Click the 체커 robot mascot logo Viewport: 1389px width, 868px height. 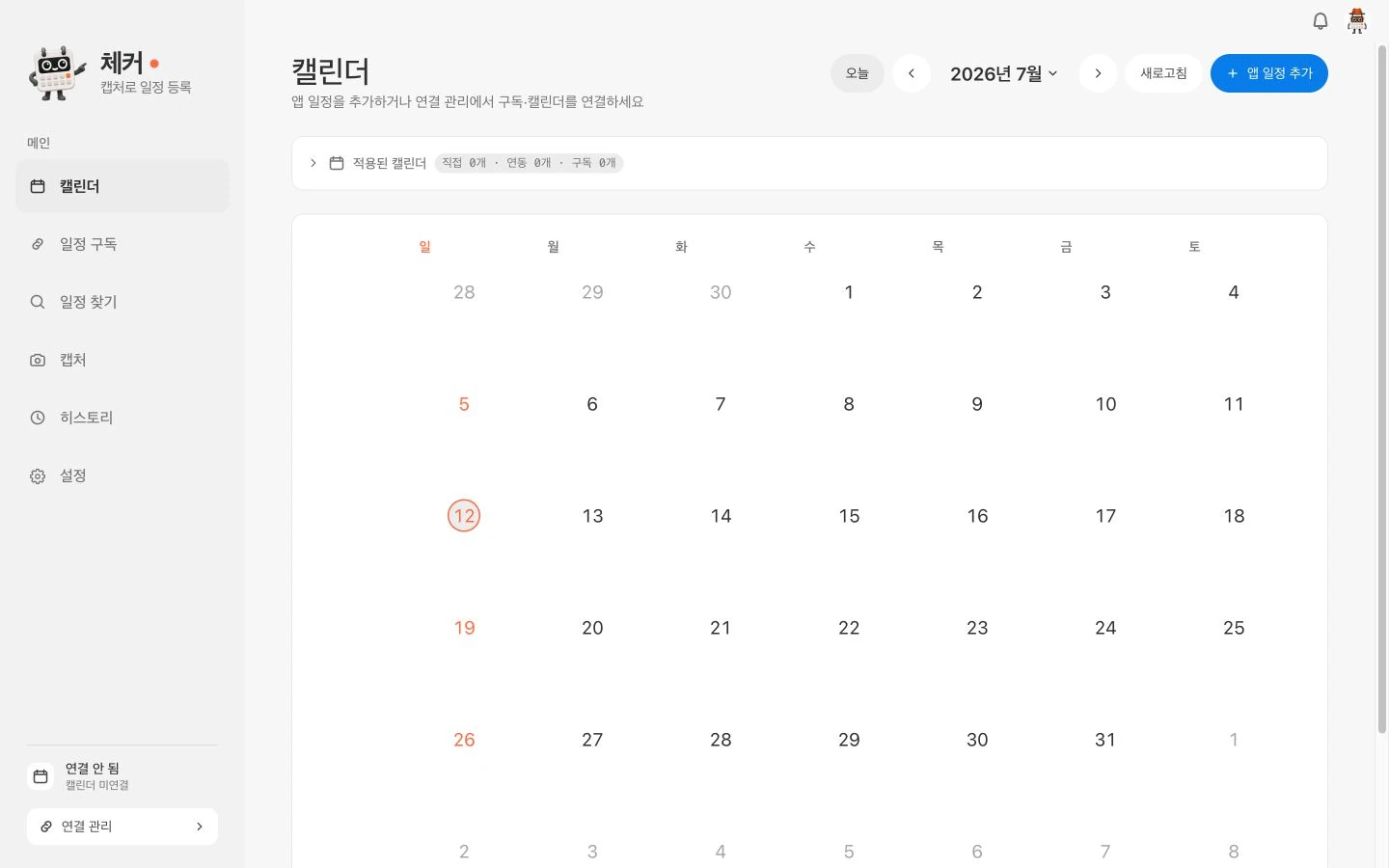click(58, 73)
